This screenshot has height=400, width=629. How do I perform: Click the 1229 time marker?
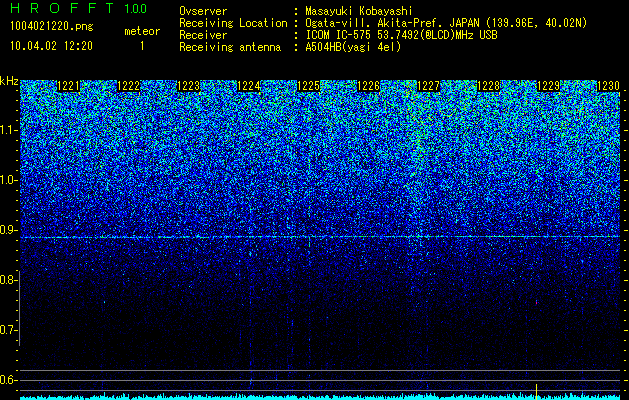548,86
